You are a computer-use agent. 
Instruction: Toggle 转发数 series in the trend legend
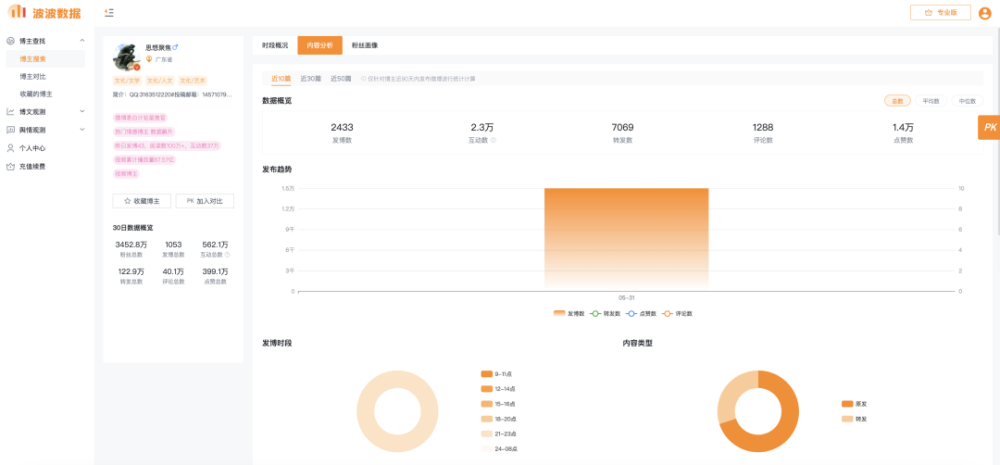pyautogui.click(x=604, y=314)
